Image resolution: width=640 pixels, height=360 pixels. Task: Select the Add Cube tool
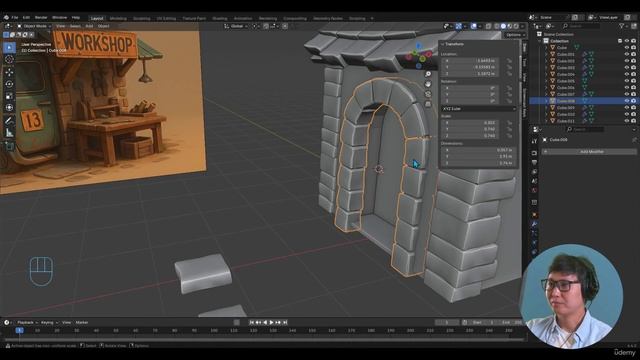point(9,146)
